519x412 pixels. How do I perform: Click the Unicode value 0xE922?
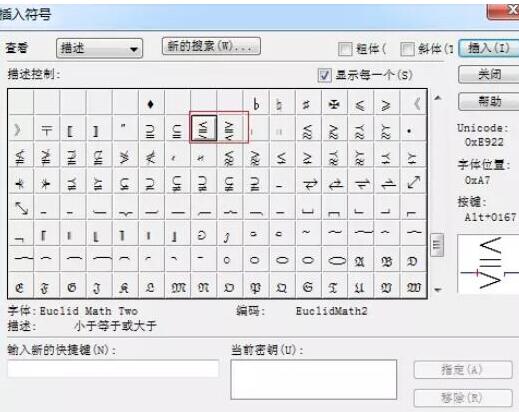point(484,142)
